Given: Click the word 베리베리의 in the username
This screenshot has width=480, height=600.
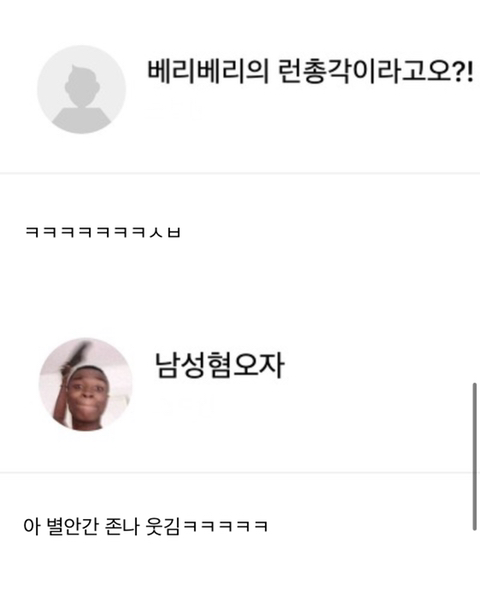Looking at the screenshot, I should click(208, 72).
